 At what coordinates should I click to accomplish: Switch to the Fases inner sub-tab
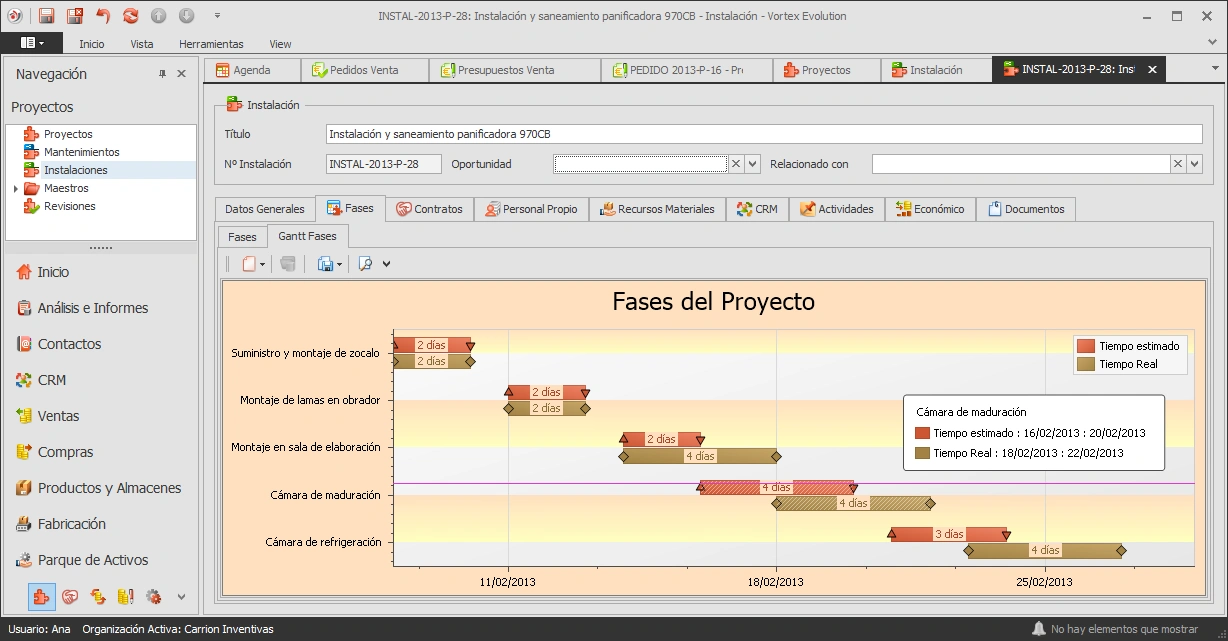pos(242,237)
